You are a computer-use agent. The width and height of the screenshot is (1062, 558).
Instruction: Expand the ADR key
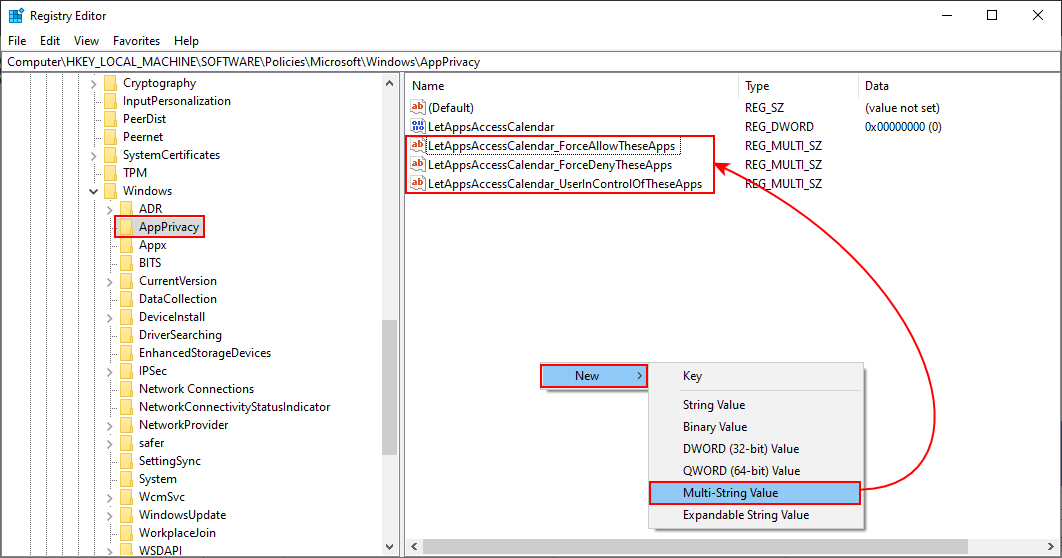pyautogui.click(x=110, y=210)
